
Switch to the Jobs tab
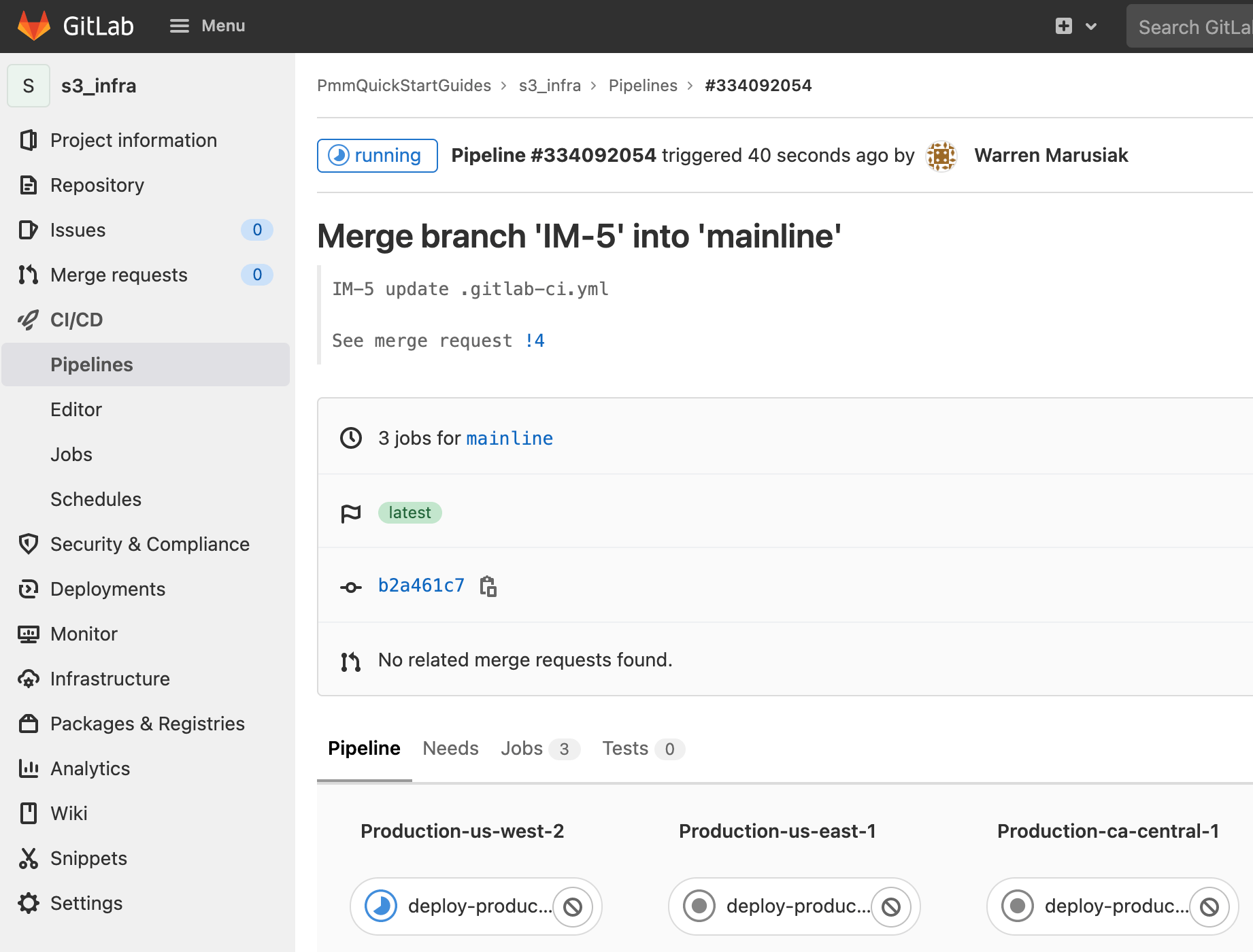pos(521,748)
